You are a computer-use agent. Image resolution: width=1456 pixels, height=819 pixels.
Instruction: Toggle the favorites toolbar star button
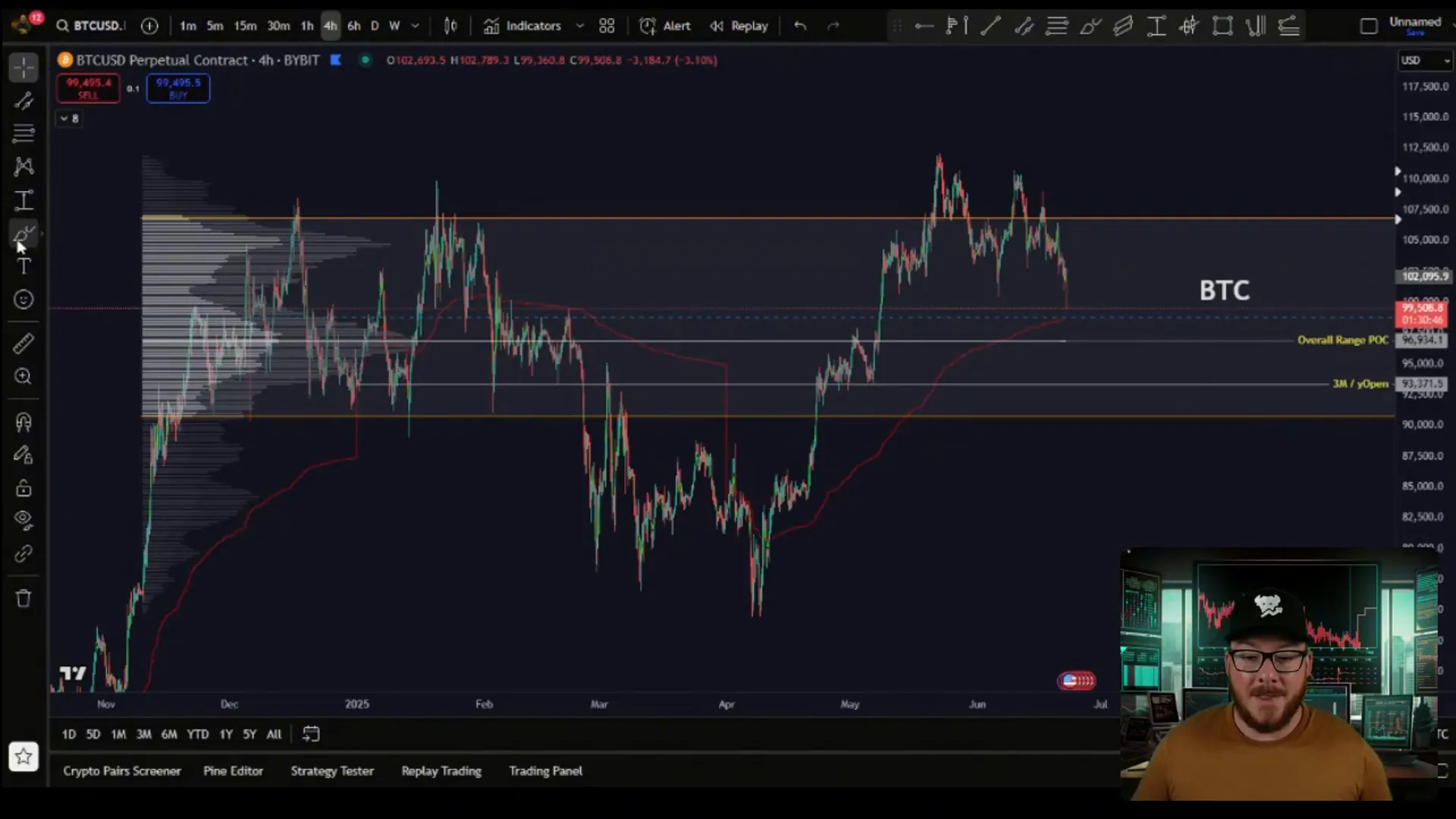click(x=24, y=756)
